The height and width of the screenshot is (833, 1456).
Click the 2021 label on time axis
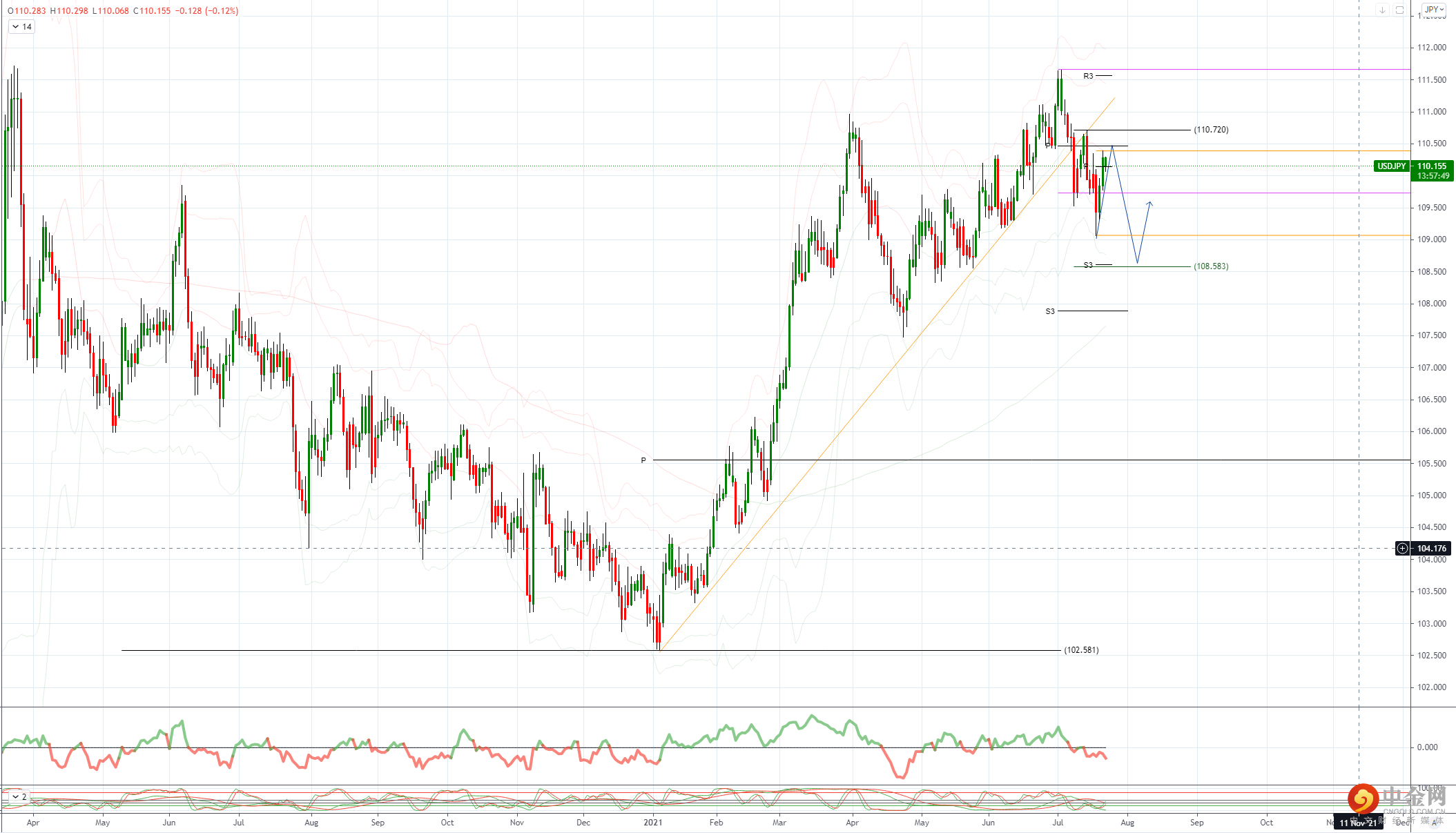652,823
